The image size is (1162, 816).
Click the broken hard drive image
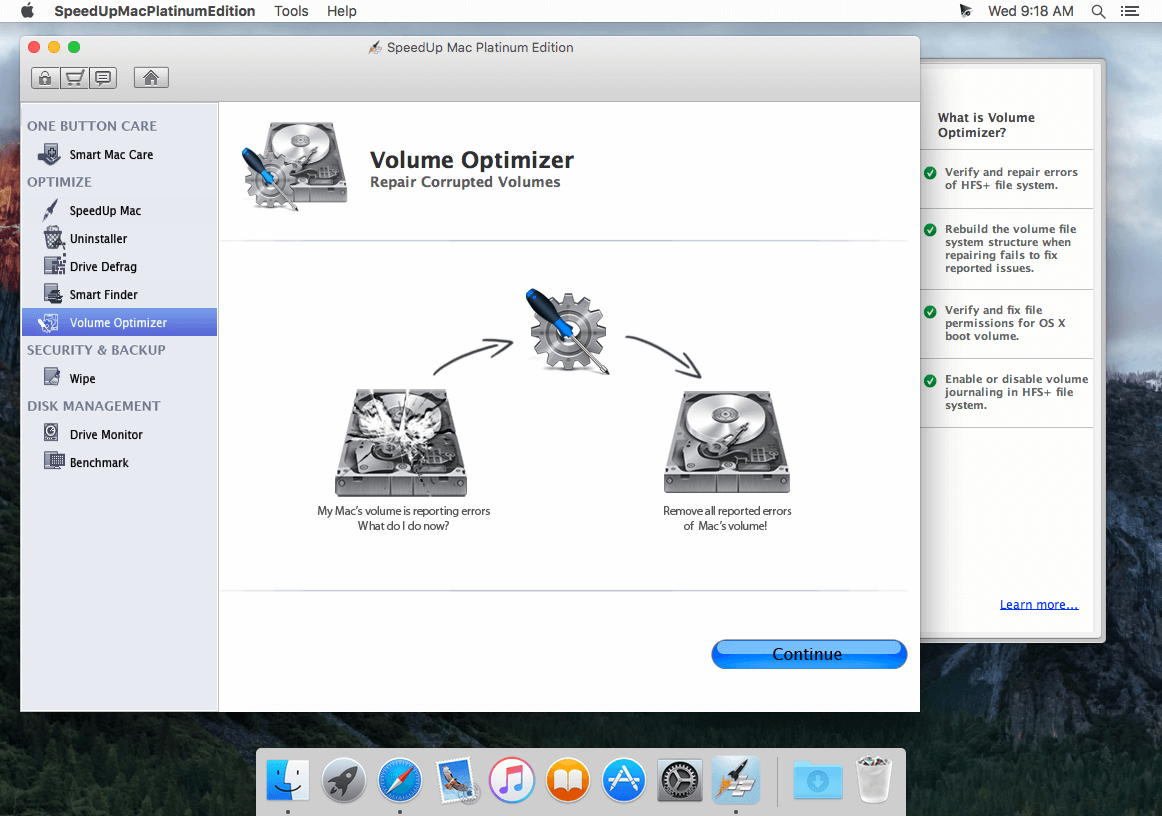(401, 442)
